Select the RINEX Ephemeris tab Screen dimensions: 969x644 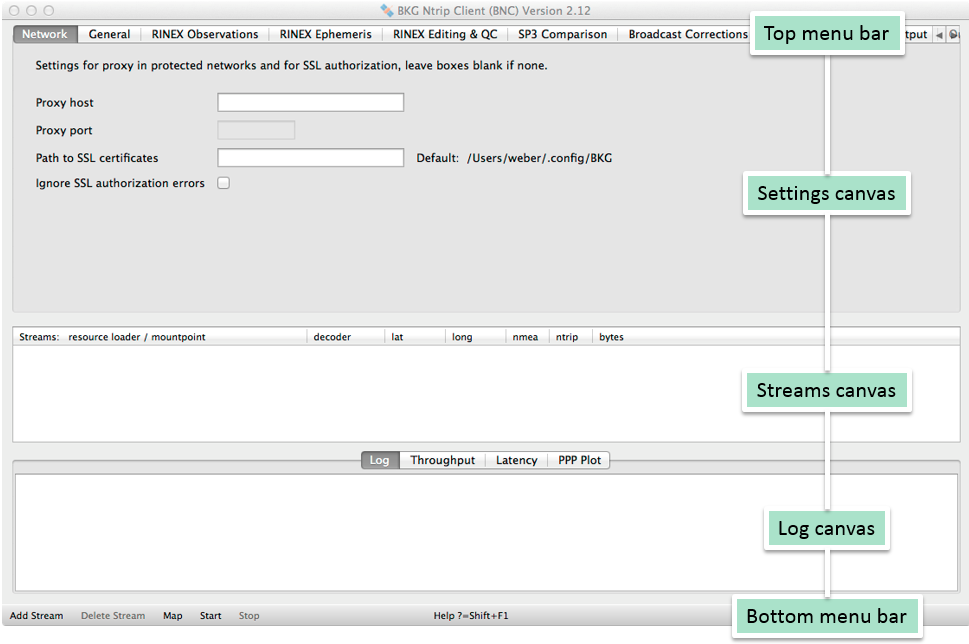tap(325, 34)
